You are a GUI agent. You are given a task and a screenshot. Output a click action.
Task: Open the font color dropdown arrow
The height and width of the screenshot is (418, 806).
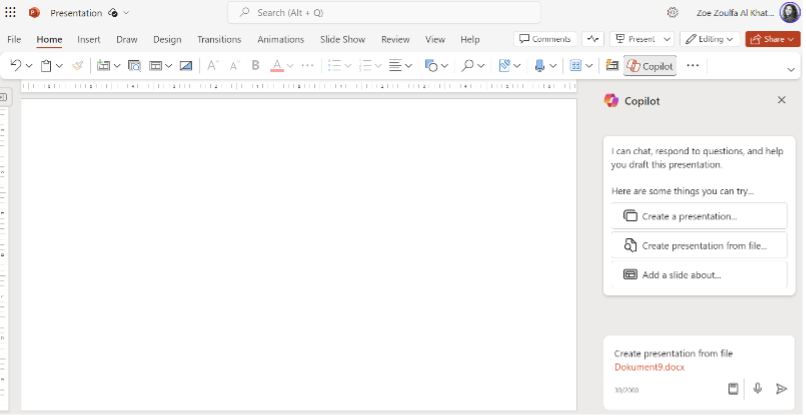[290, 66]
